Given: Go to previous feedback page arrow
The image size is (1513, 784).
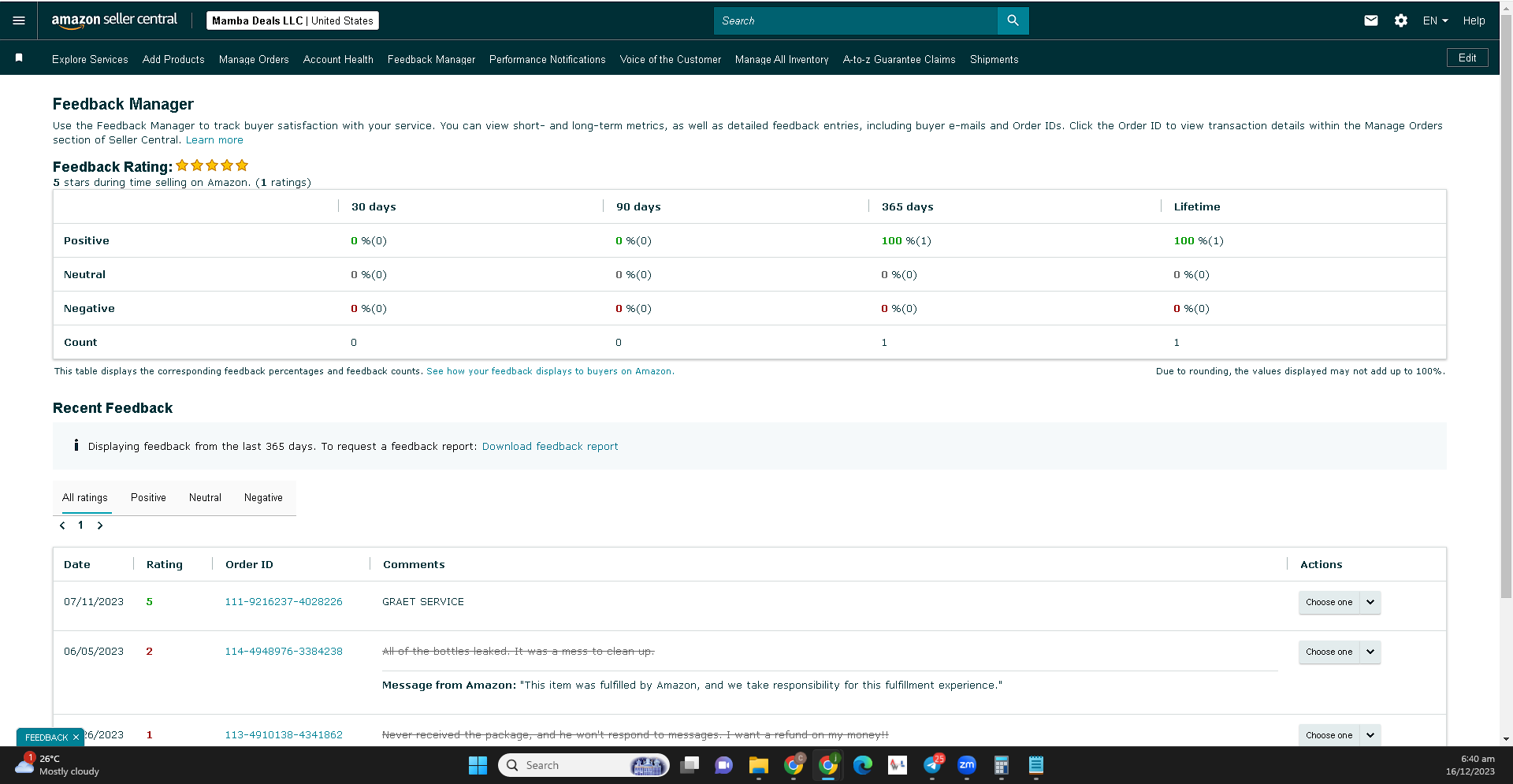Looking at the screenshot, I should pyautogui.click(x=62, y=526).
